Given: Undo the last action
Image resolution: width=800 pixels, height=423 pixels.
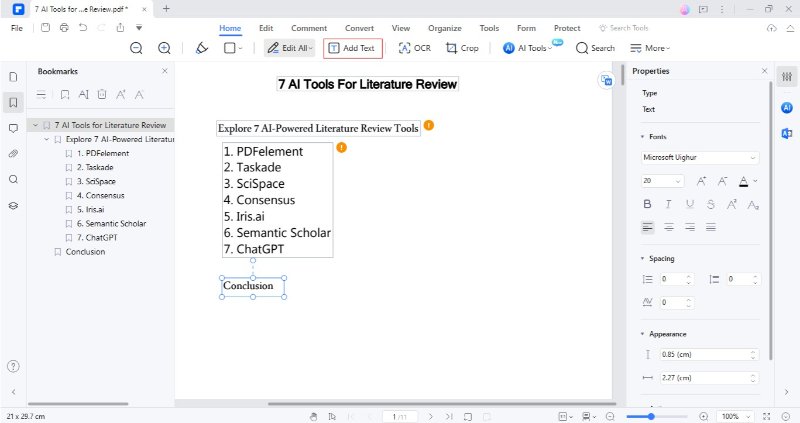Looking at the screenshot, I should point(83,28).
